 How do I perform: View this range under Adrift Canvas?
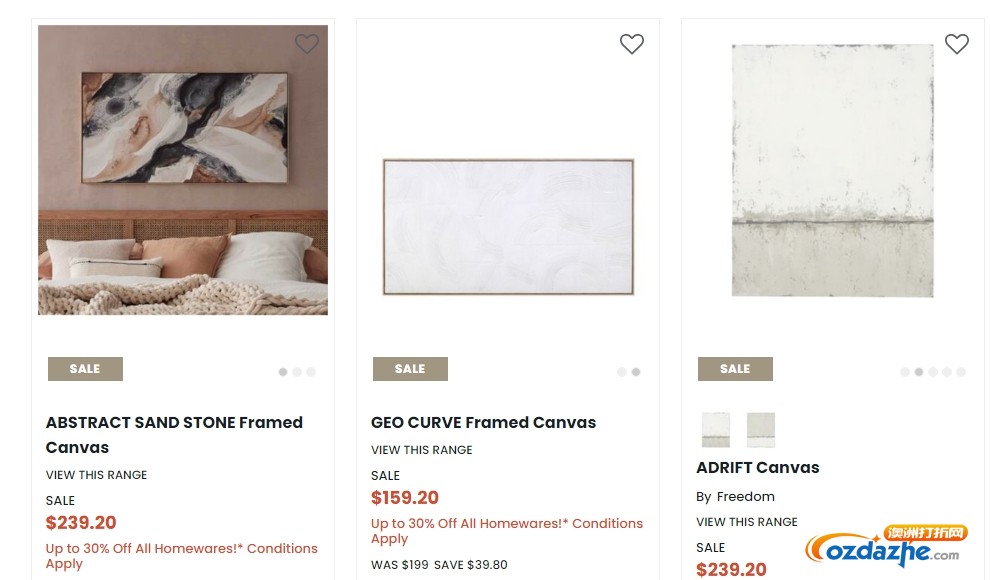746,522
